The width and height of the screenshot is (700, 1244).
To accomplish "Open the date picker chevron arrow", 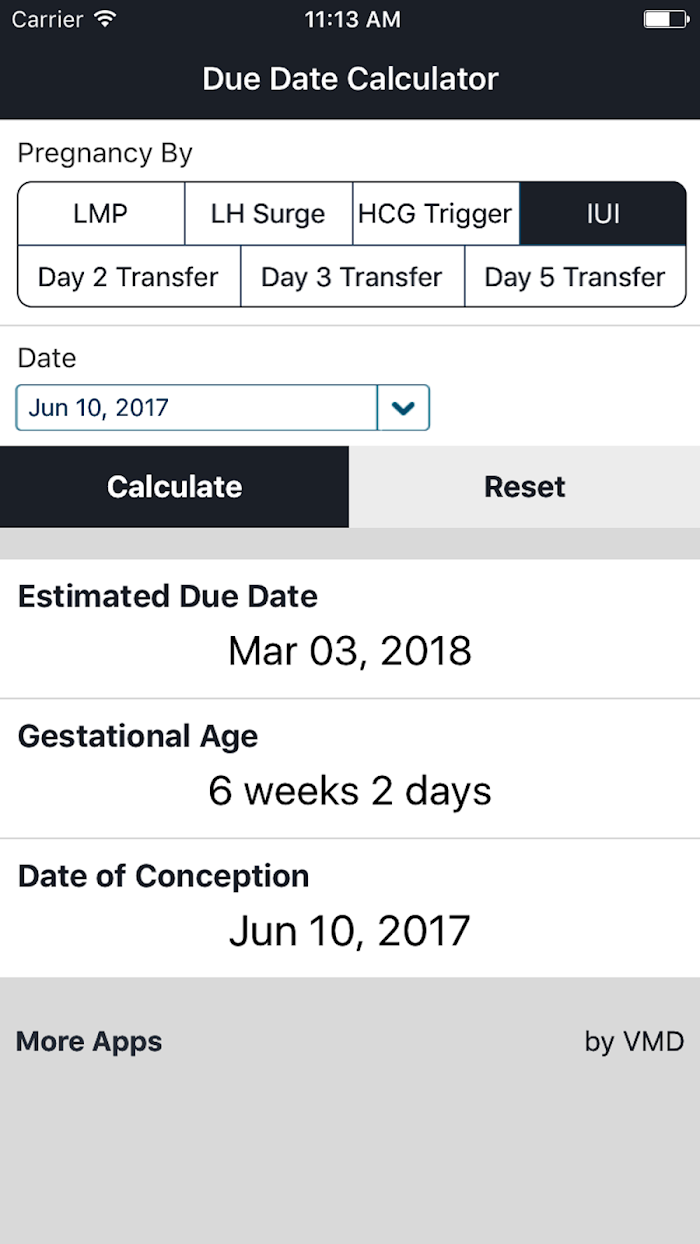I will 403,408.
